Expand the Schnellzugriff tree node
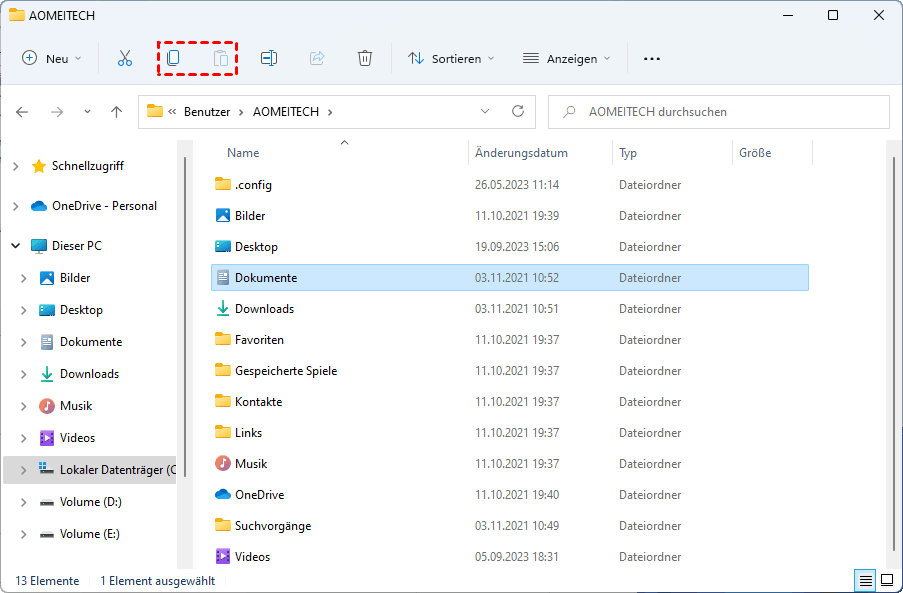 coord(15,166)
